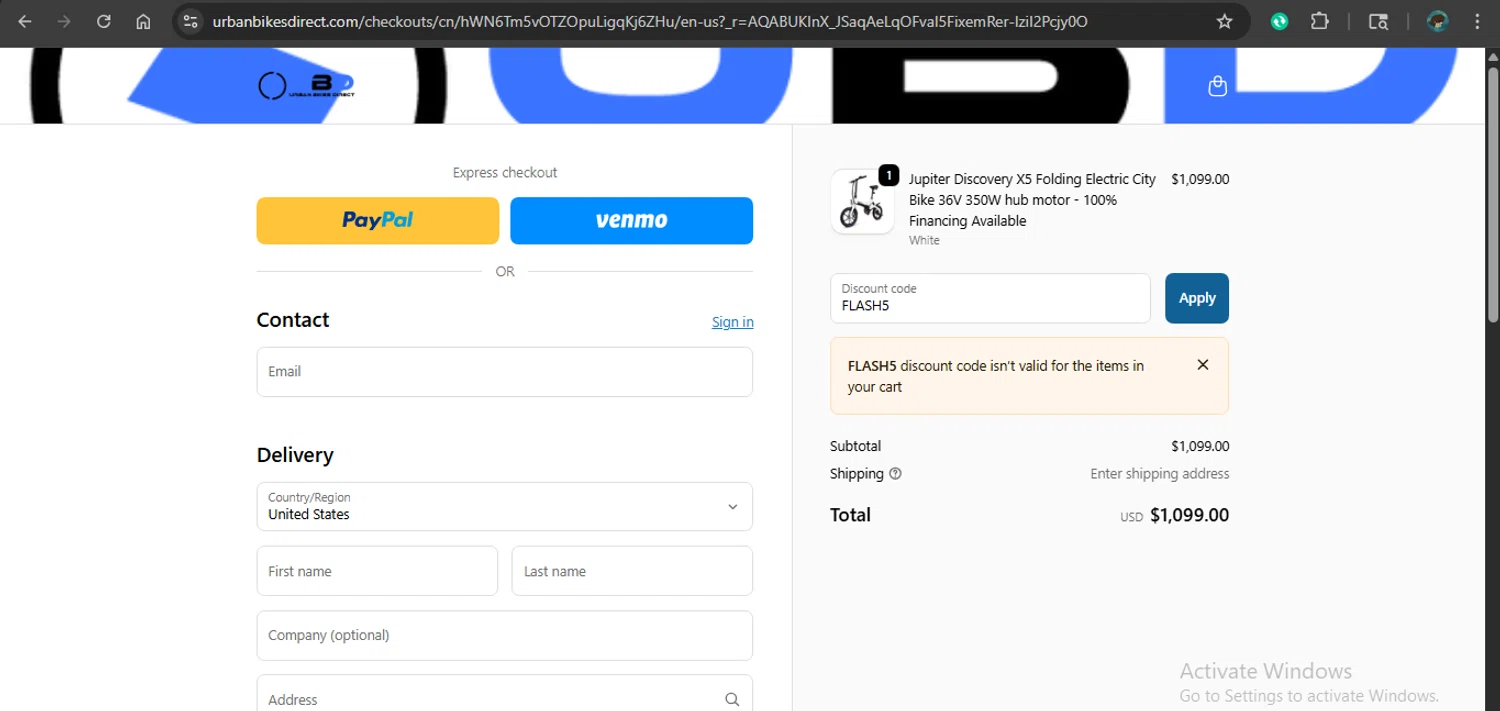
Task: Expand the Country/Region dropdown
Action: tap(505, 506)
